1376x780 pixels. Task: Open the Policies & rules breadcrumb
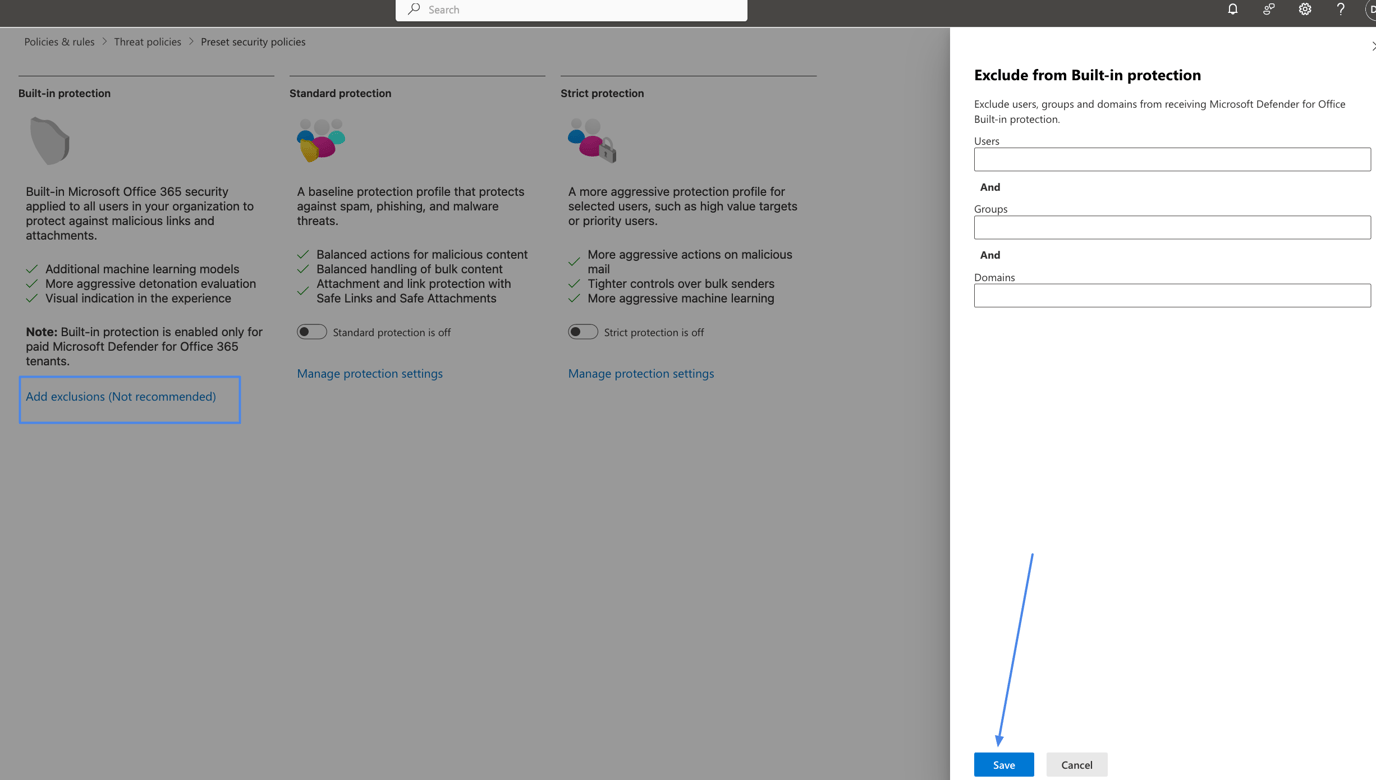click(x=59, y=41)
